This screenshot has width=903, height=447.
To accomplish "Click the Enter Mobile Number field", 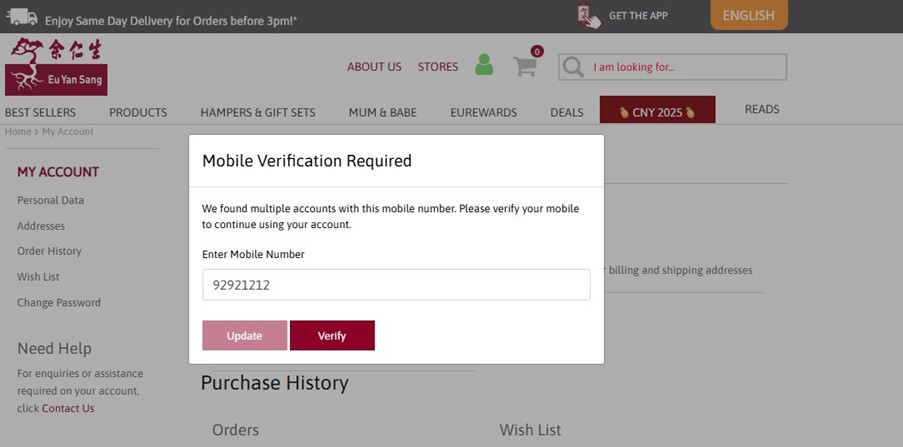I will 396,285.
